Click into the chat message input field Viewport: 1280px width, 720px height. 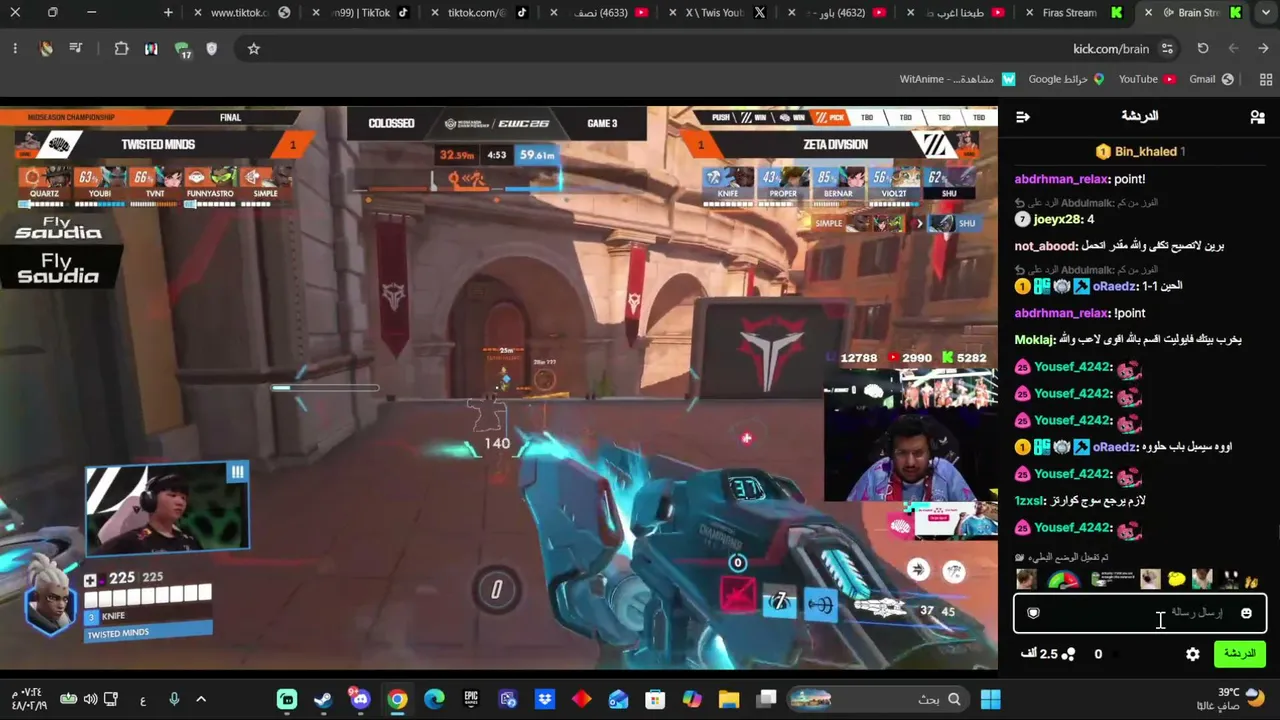(x=1140, y=613)
